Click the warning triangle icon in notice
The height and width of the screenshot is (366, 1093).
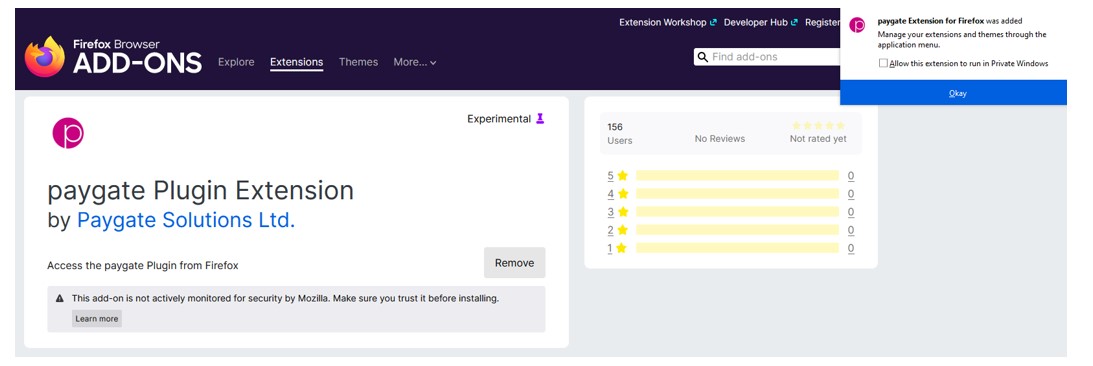point(61,298)
